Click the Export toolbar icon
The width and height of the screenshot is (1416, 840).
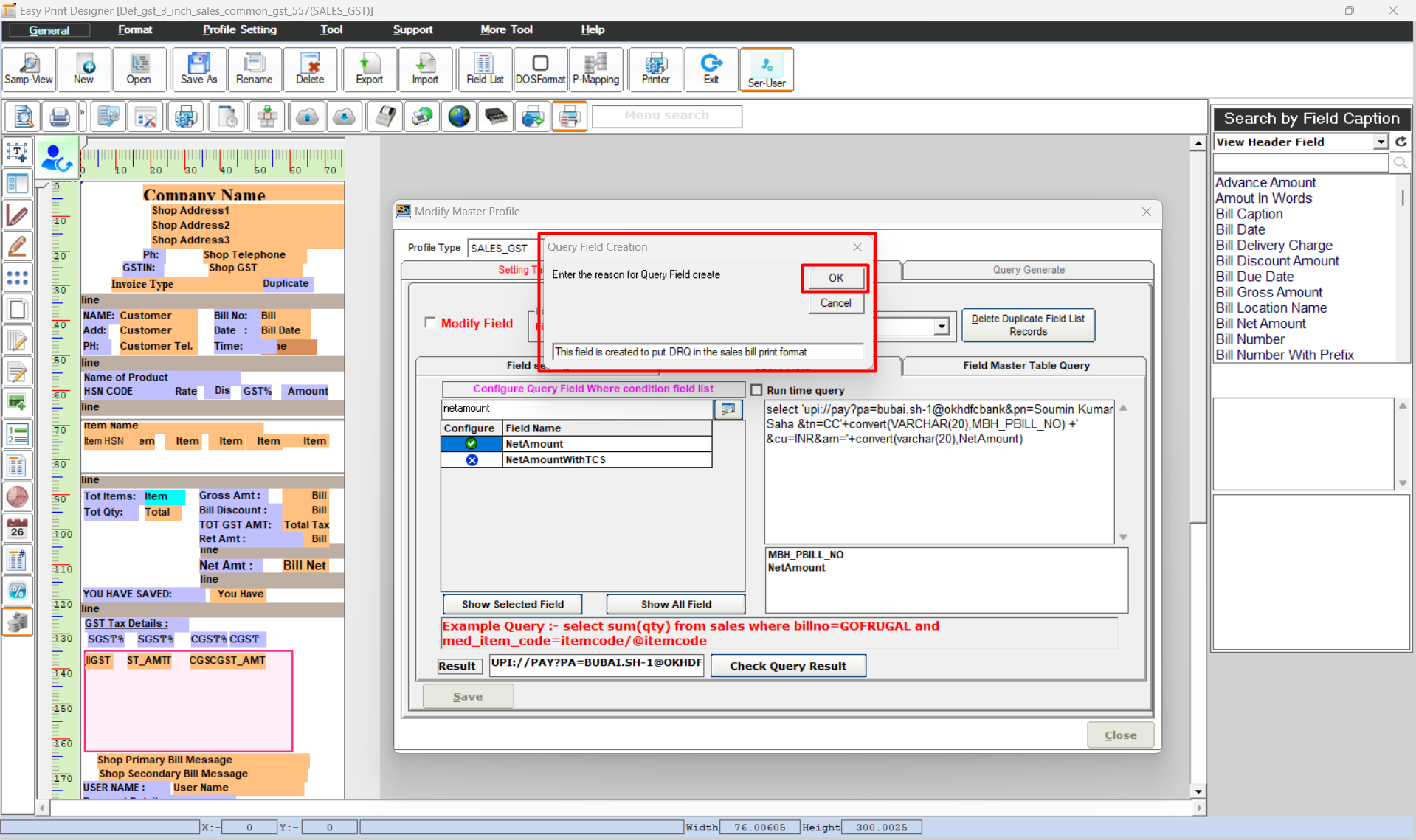369,69
